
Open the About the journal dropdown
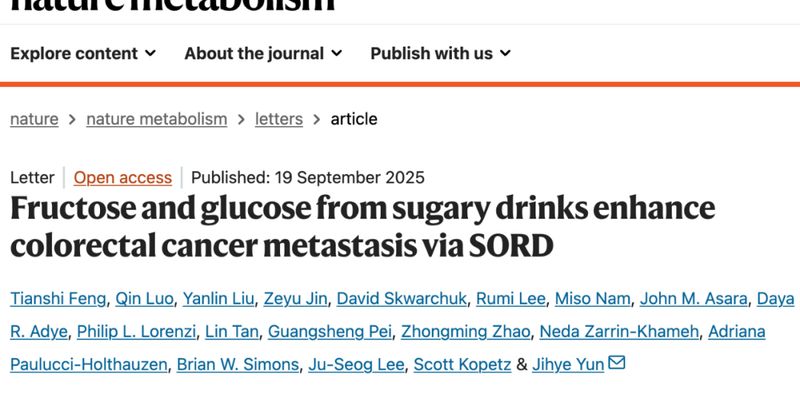click(x=263, y=53)
